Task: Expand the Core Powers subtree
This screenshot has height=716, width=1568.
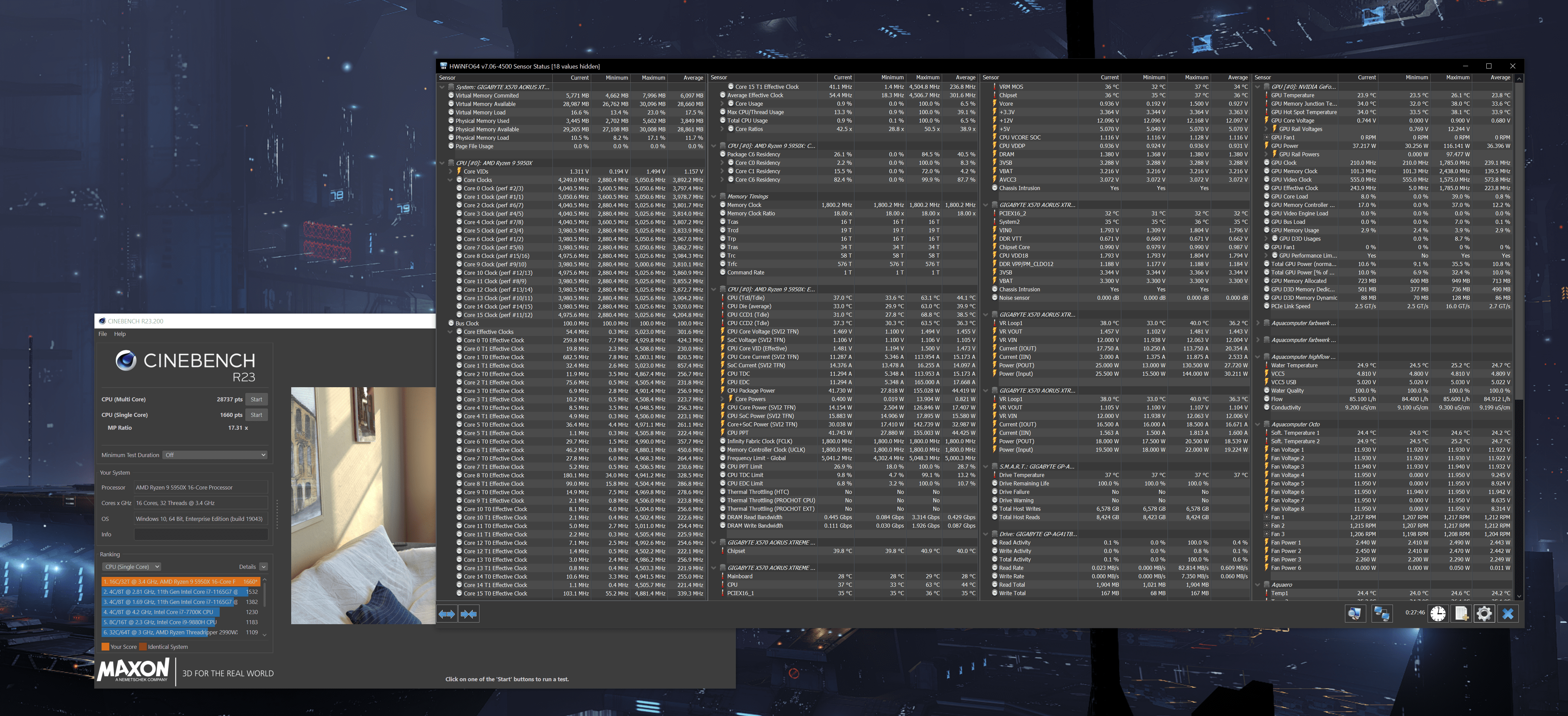Action: (x=722, y=399)
